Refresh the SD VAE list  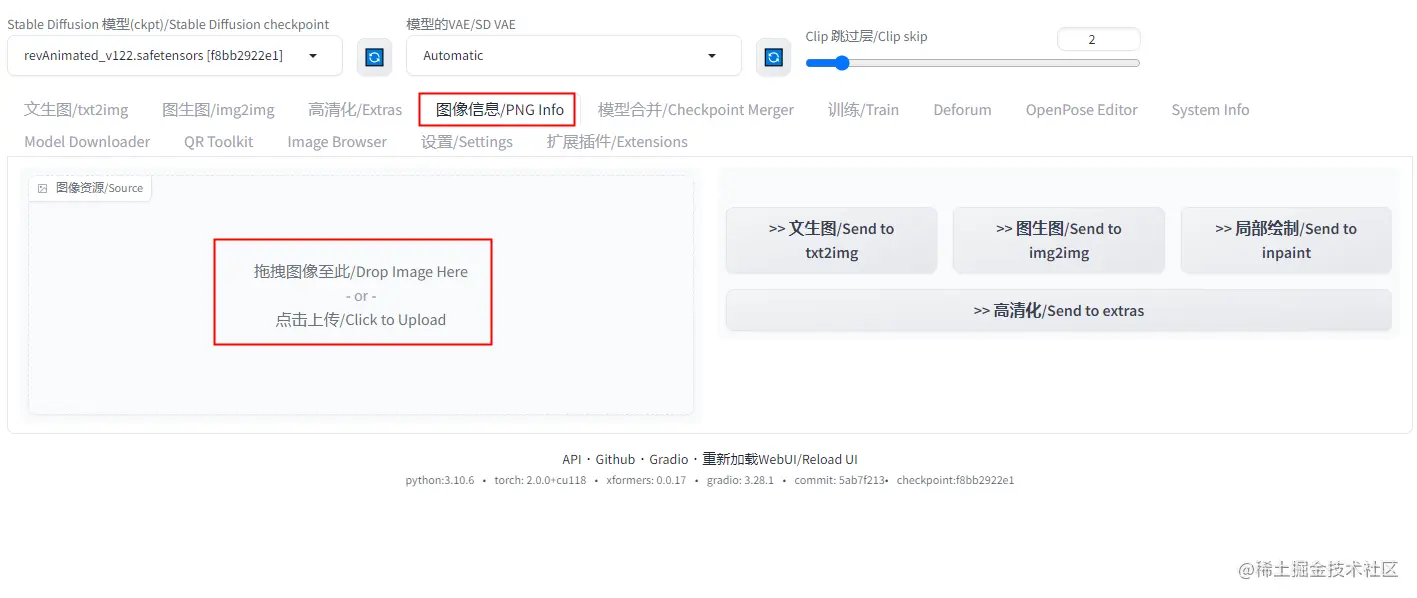[x=773, y=57]
